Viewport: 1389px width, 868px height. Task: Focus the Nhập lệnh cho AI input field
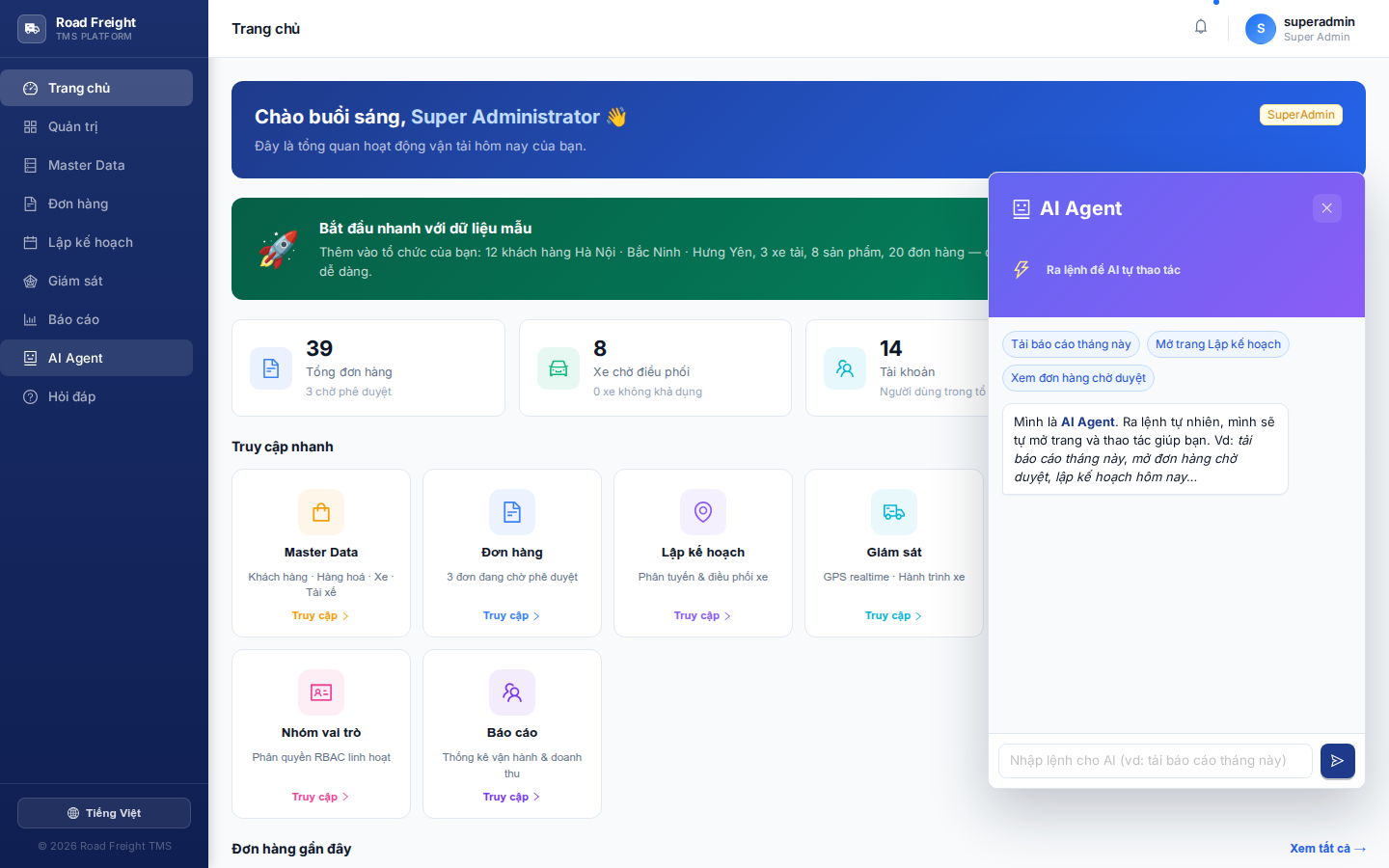[x=1156, y=761]
